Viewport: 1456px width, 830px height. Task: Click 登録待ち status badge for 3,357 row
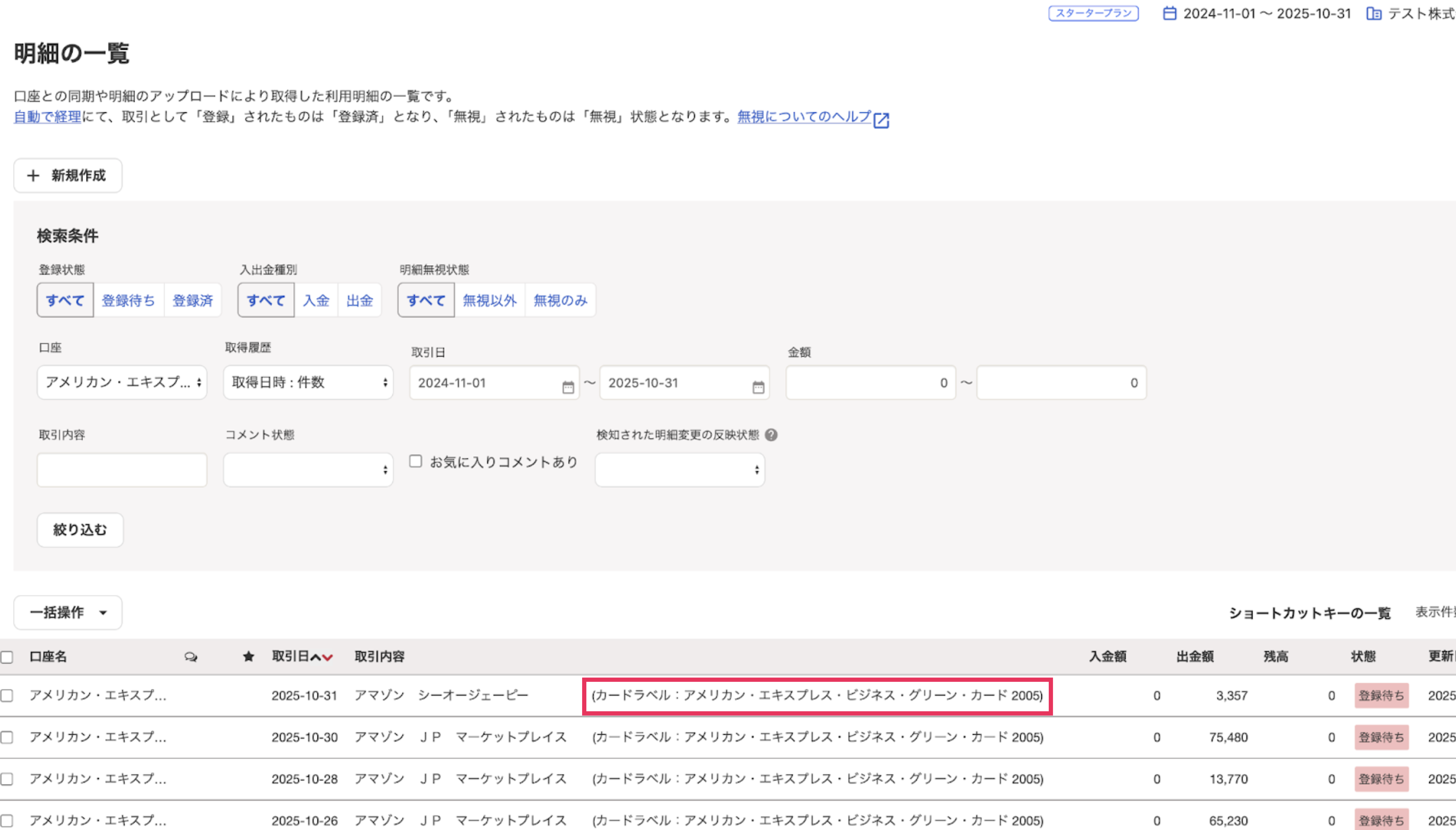pyautogui.click(x=1381, y=695)
